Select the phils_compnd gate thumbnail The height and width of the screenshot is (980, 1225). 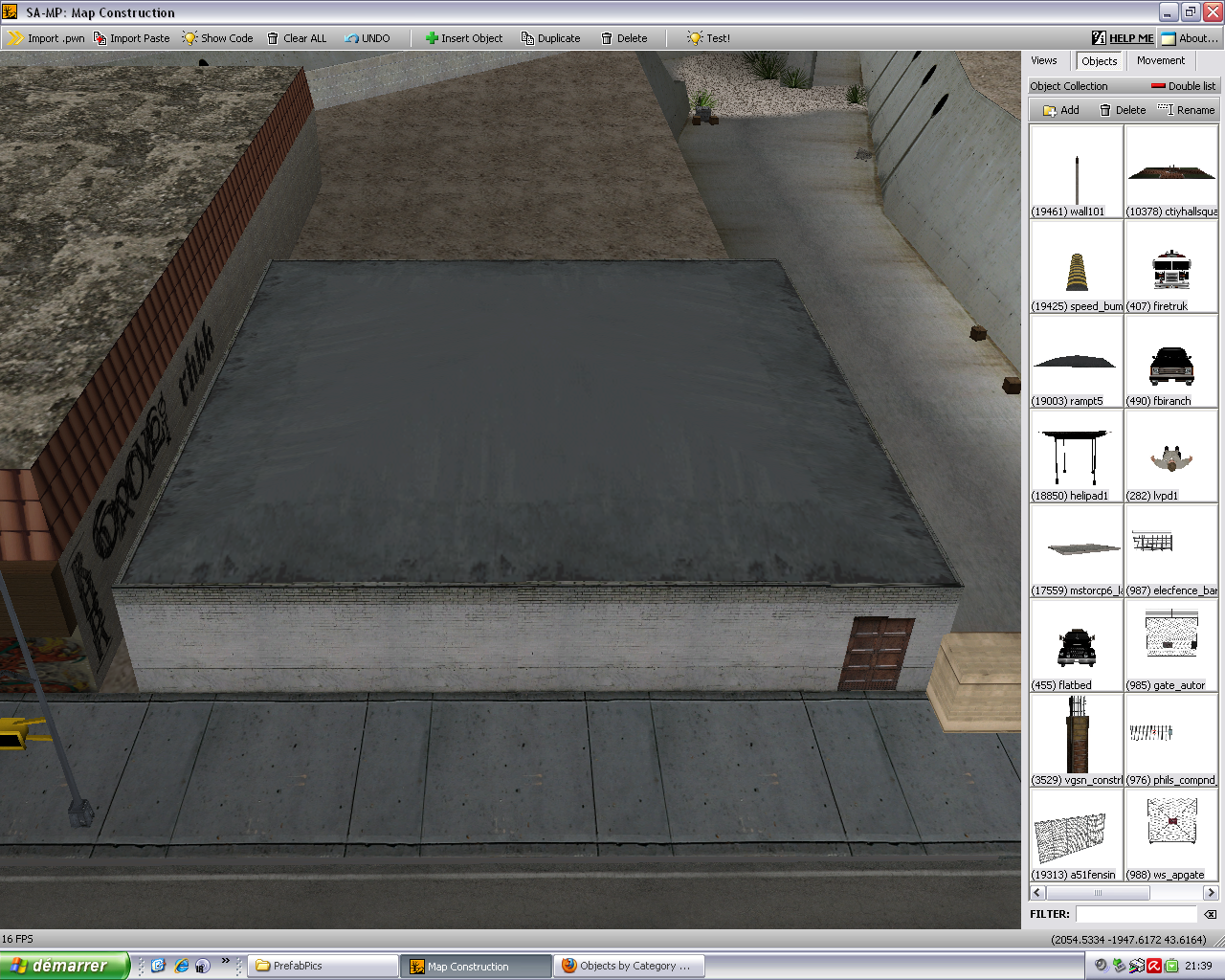1171,741
